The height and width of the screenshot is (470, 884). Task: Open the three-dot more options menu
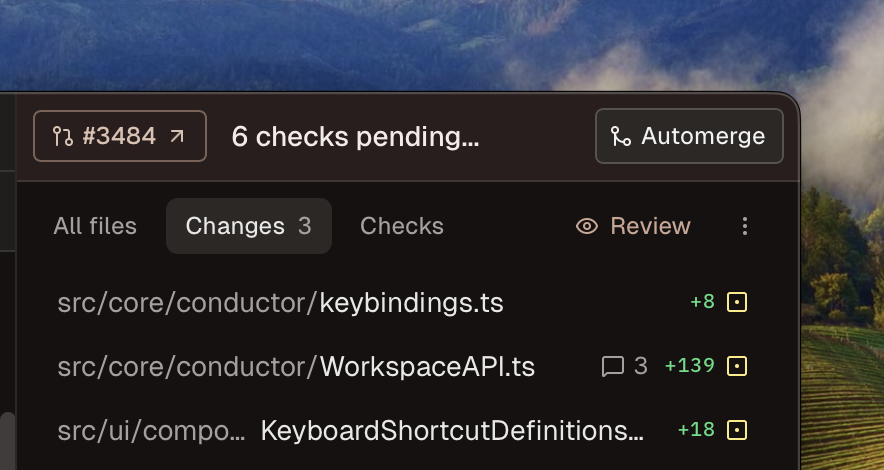click(x=744, y=227)
